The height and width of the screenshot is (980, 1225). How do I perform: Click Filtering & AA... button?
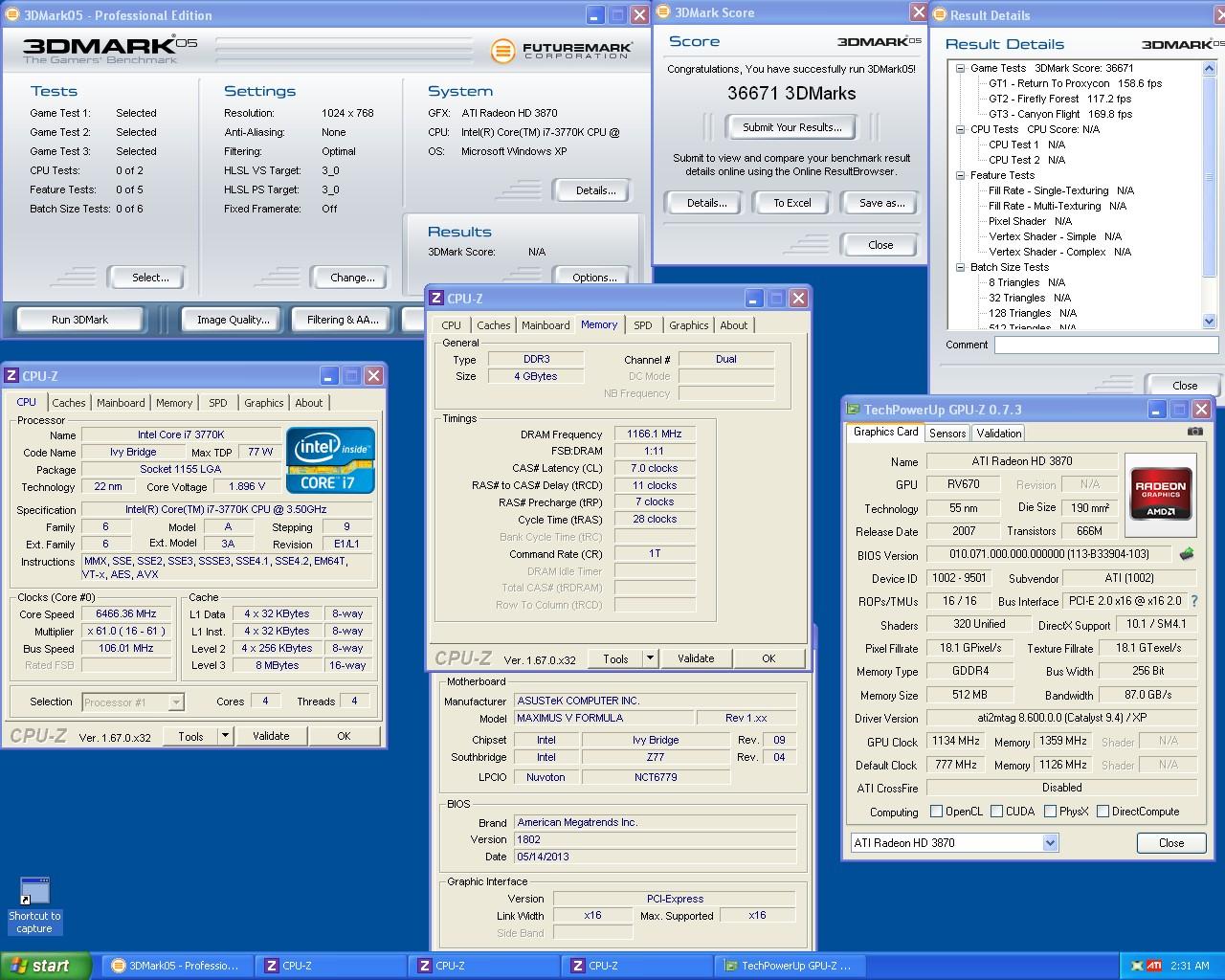(x=343, y=320)
